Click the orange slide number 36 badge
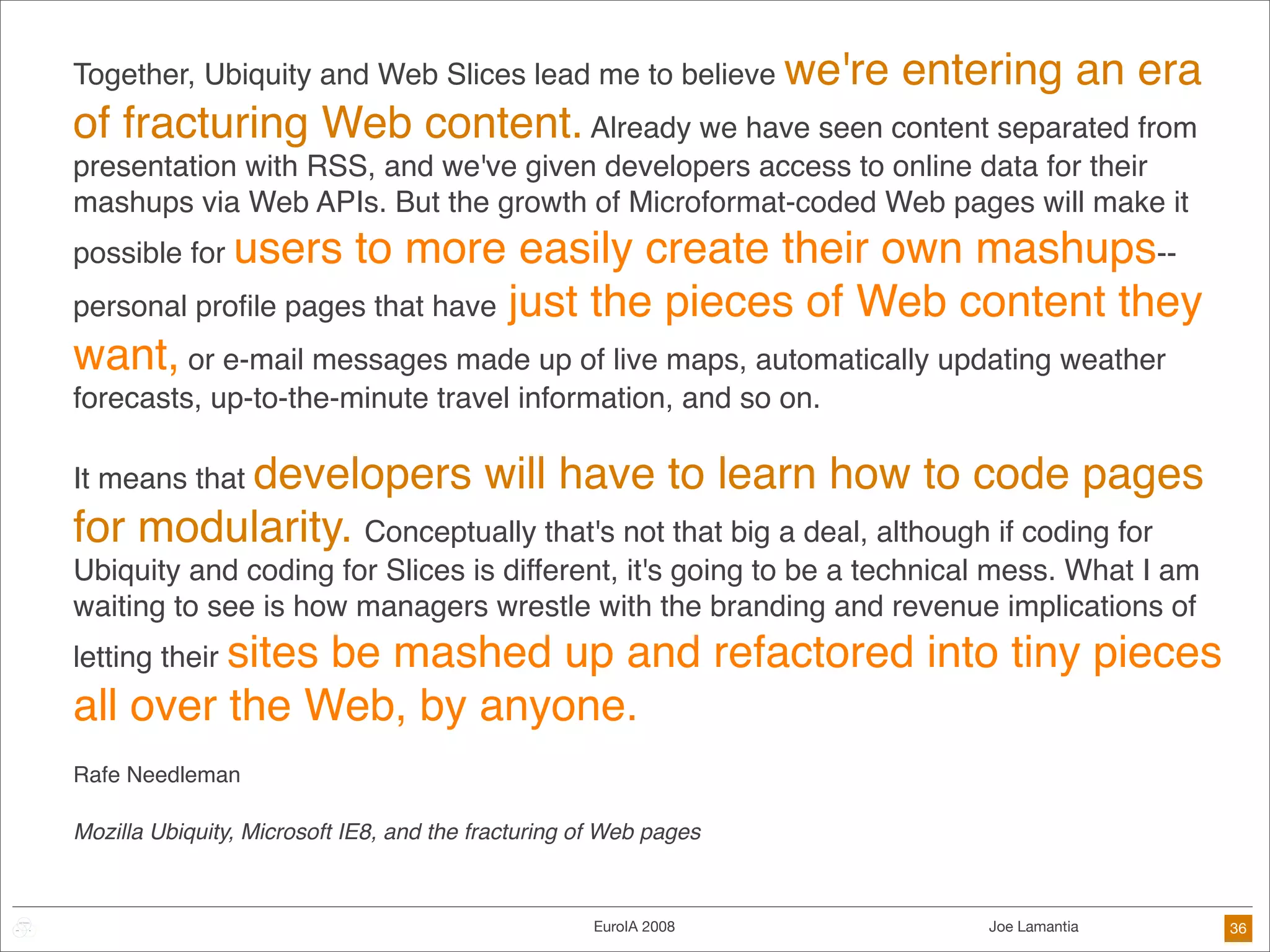This screenshot has width=1270, height=952. [1238, 928]
